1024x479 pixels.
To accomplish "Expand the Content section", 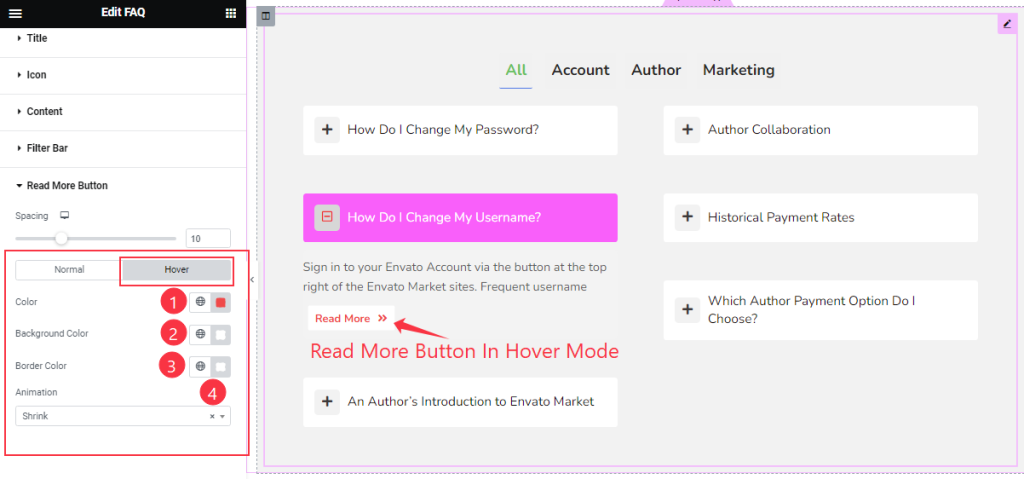I will (123, 112).
